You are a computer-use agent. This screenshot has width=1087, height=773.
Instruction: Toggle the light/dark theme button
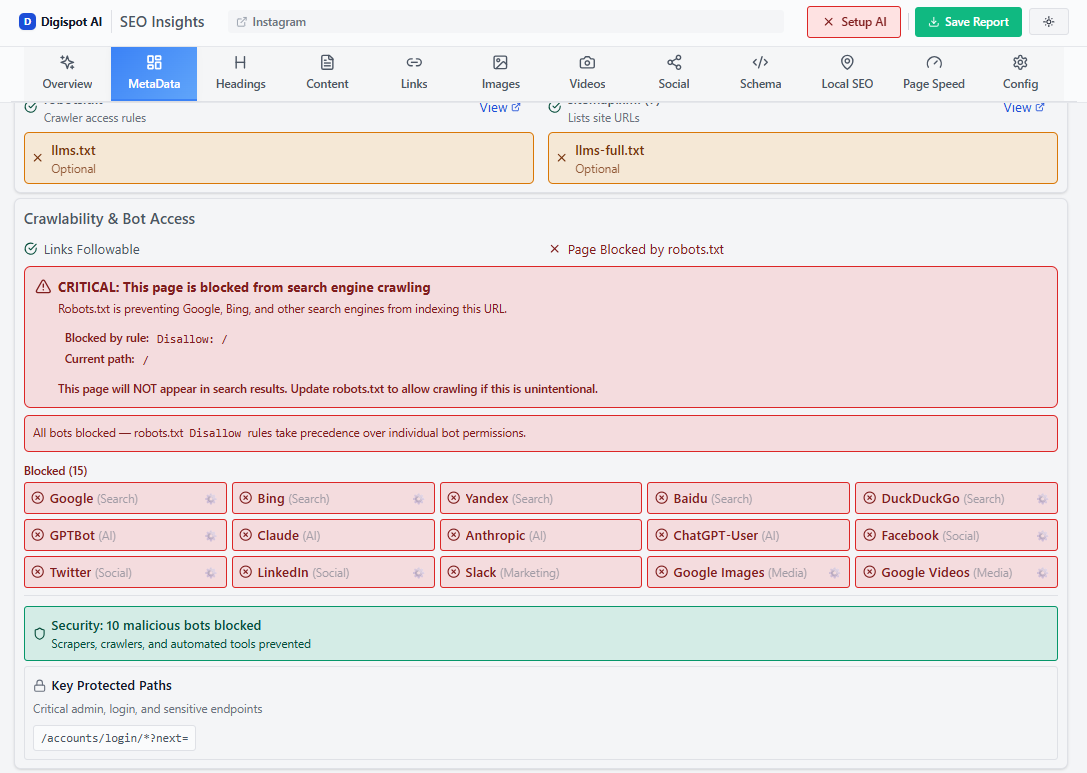coord(1049,22)
